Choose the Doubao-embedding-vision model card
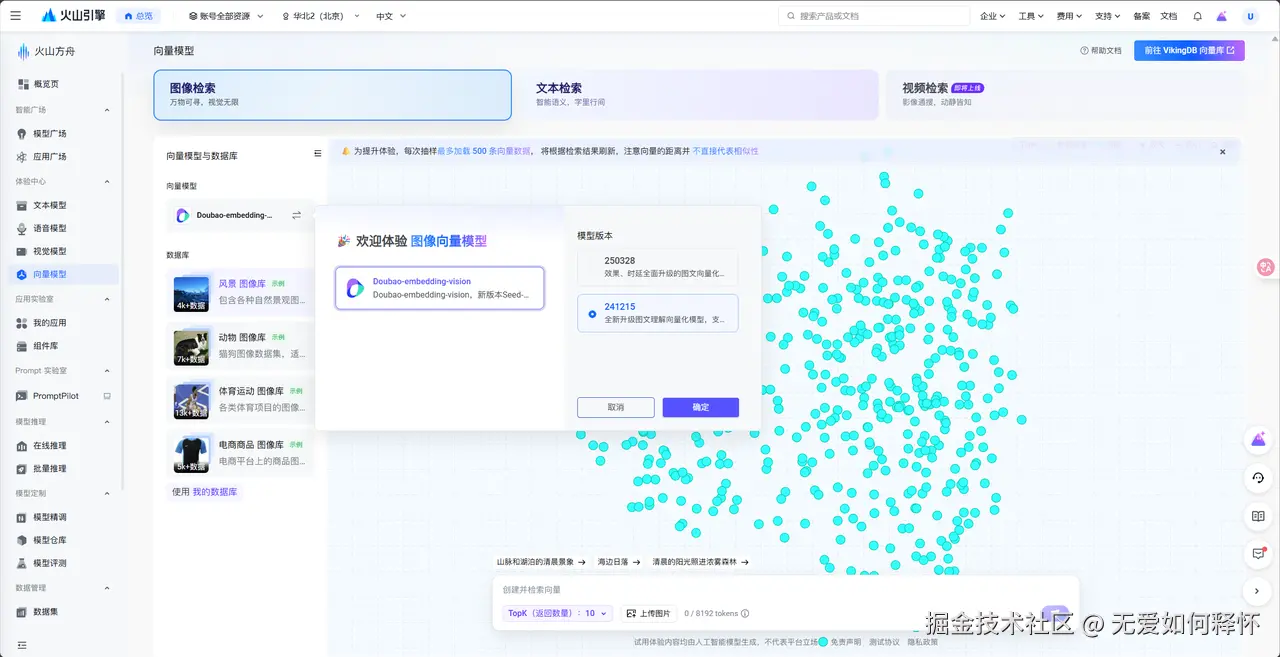1280x657 pixels. pyautogui.click(x=440, y=288)
